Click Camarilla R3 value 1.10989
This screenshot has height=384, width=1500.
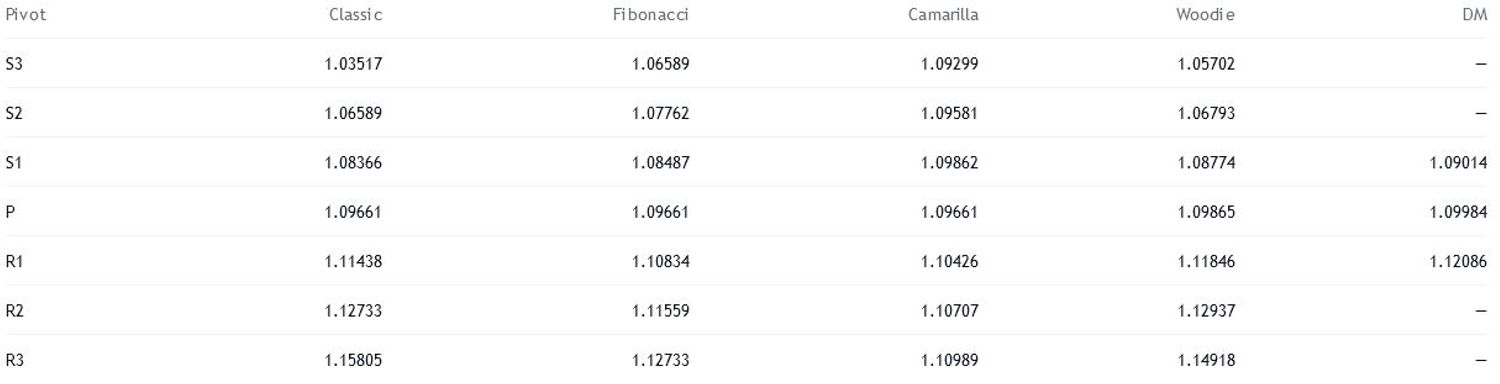(950, 360)
